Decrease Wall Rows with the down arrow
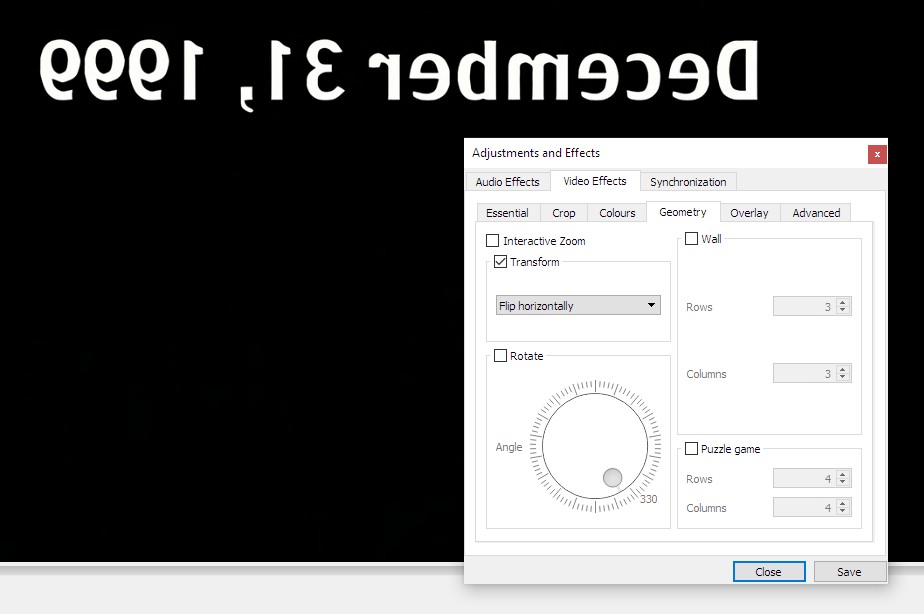 tap(843, 311)
